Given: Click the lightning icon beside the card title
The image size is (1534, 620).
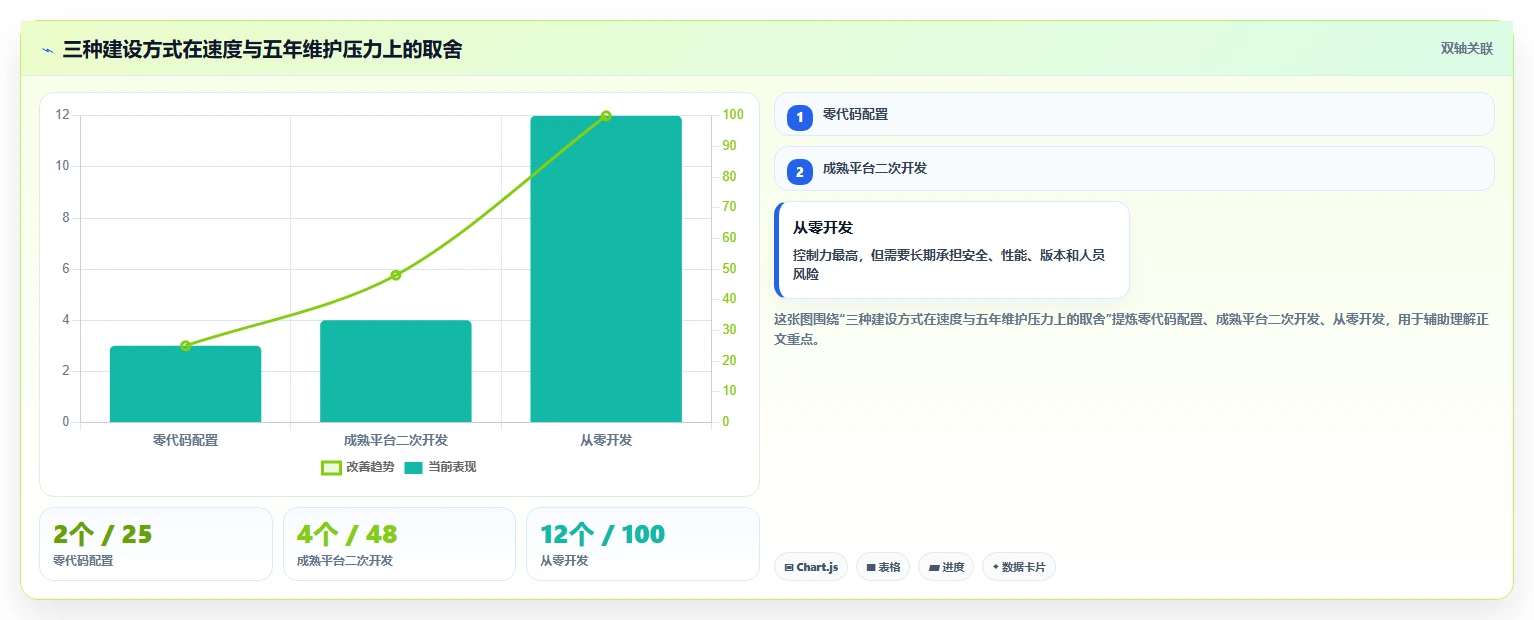Looking at the screenshot, I should pos(47,50).
